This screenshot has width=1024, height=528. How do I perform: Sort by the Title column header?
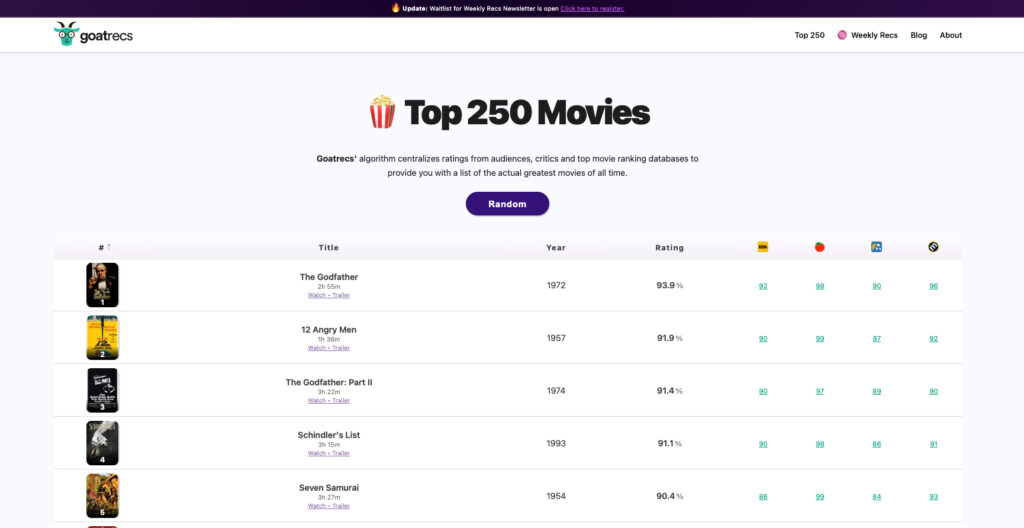click(328, 248)
